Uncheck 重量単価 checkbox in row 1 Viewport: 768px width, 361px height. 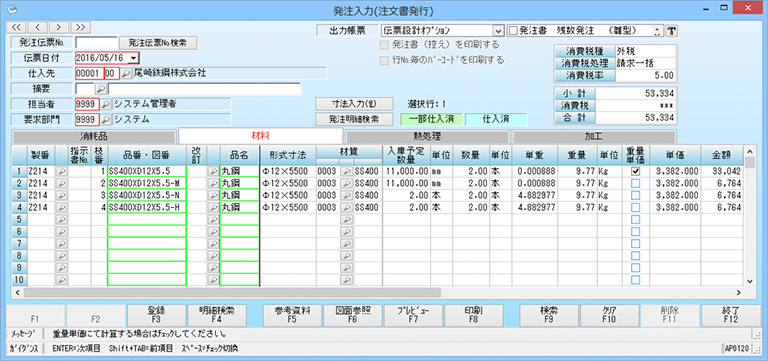click(635, 171)
